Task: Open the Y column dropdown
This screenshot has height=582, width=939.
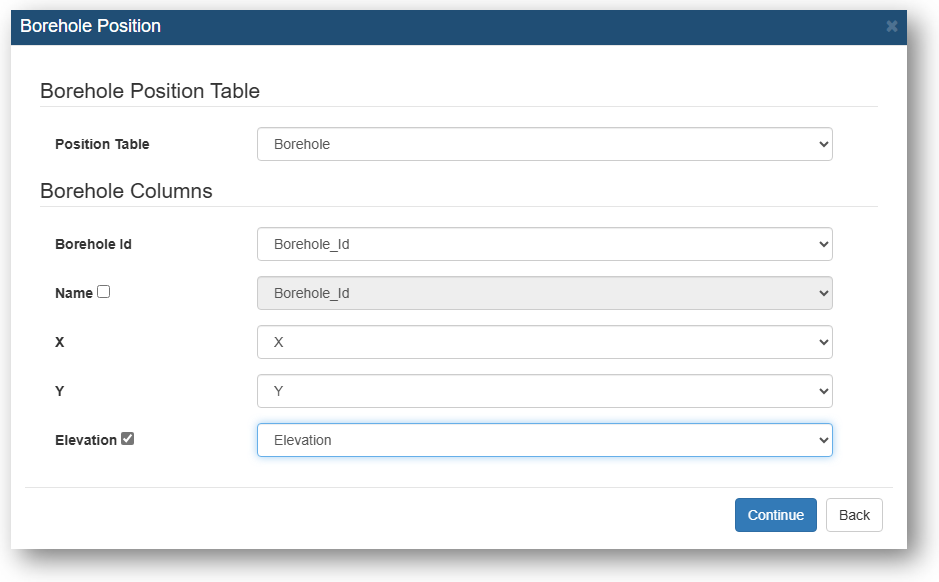Action: [x=545, y=391]
